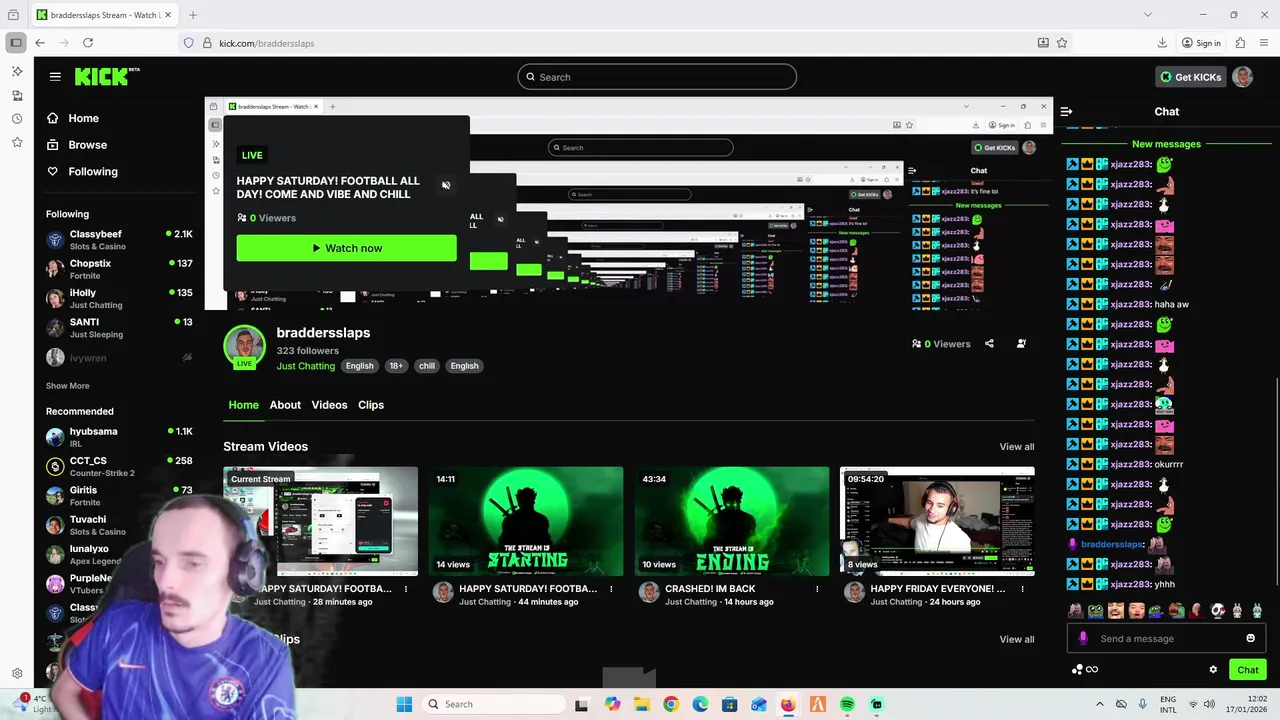Open Google Chrome from the taskbar

[x=671, y=705]
